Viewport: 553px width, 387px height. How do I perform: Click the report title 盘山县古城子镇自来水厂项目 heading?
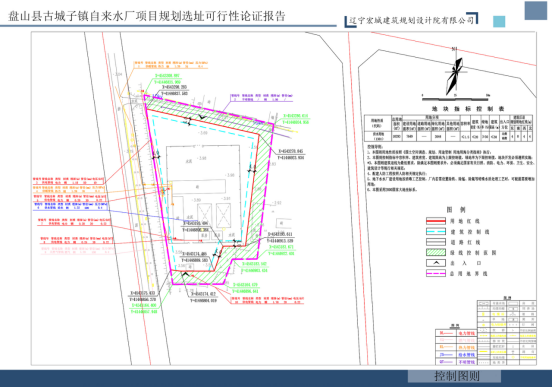point(147,16)
